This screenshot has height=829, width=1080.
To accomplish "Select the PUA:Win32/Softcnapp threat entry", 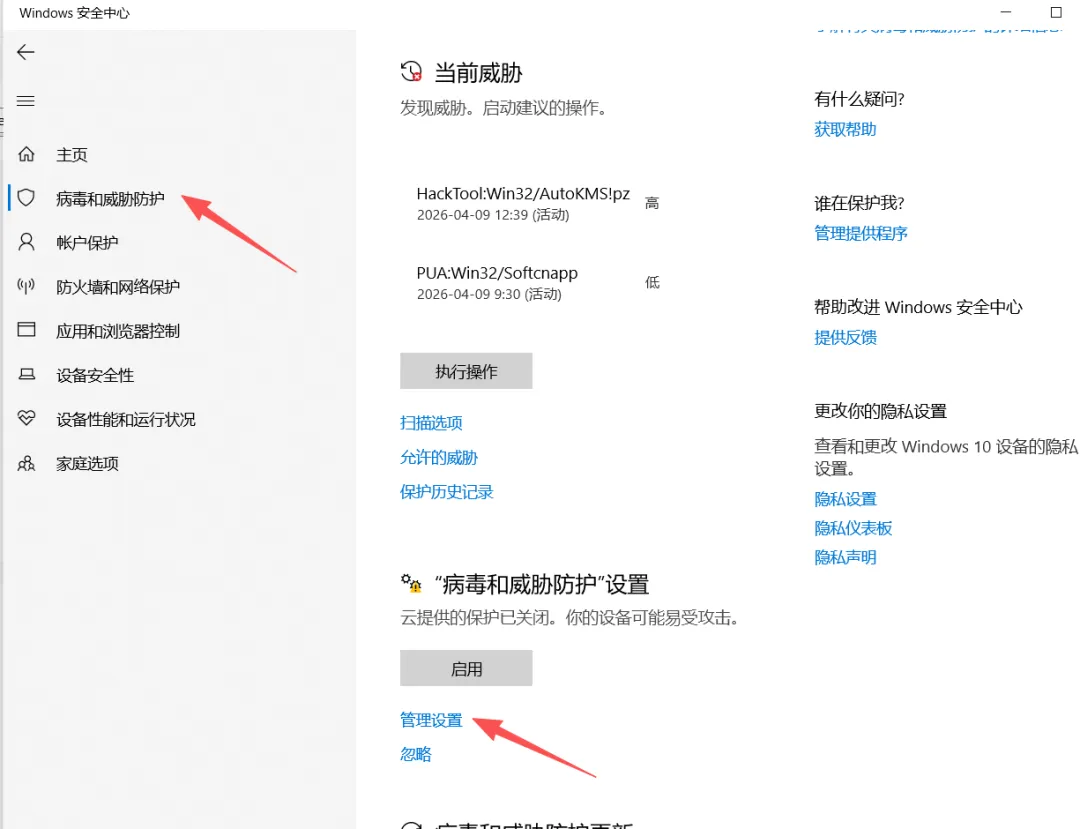I will pyautogui.click(x=497, y=273).
